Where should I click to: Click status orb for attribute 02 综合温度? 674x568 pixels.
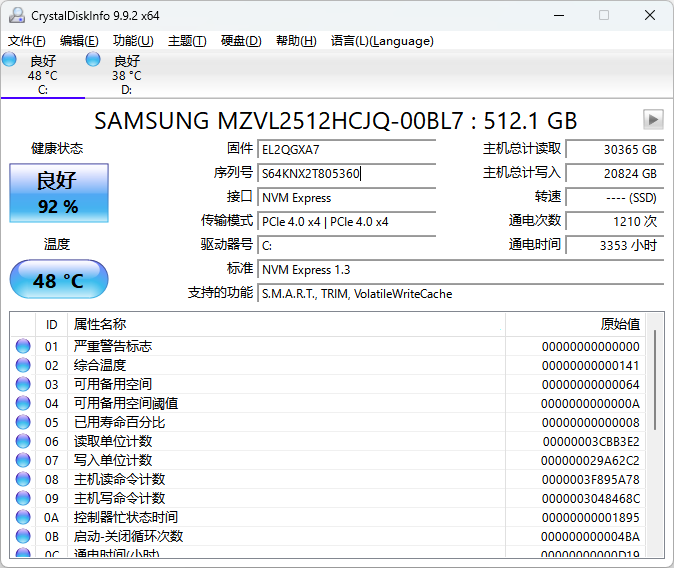[x=23, y=365]
